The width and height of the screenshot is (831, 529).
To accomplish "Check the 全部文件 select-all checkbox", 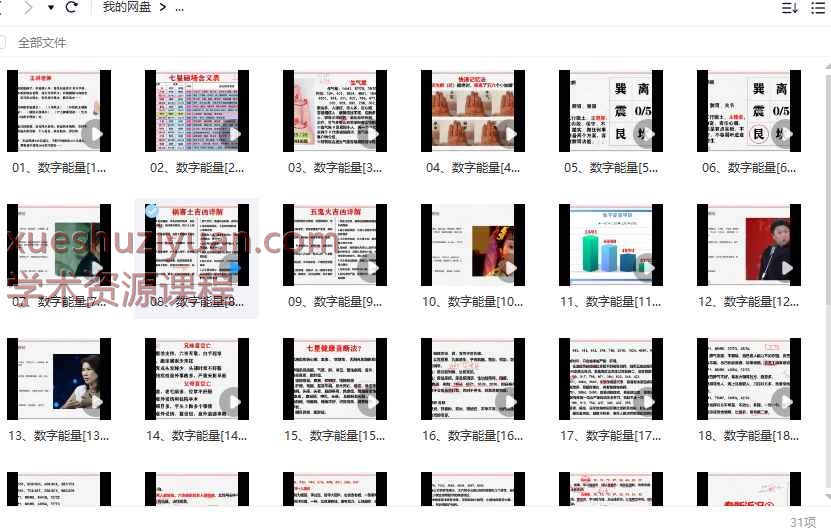I will pyautogui.click(x=3, y=43).
